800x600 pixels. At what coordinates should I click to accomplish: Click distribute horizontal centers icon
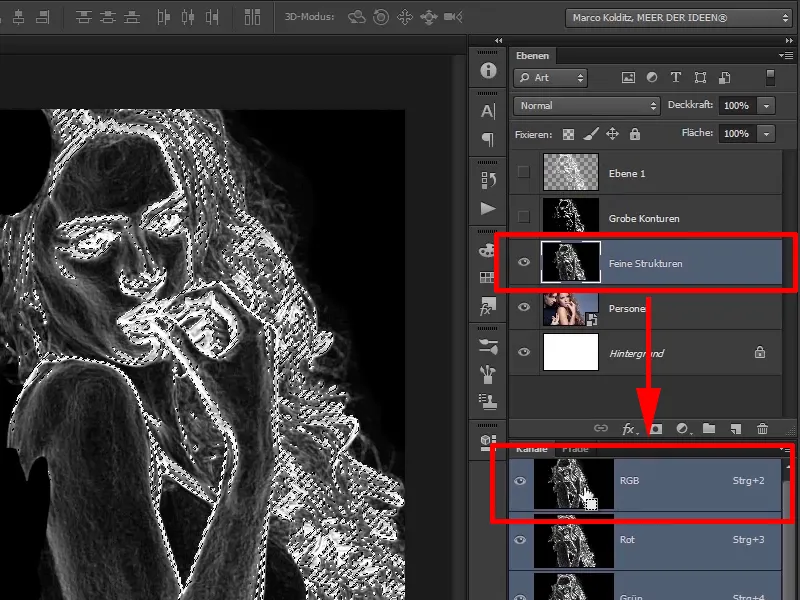tap(188, 17)
